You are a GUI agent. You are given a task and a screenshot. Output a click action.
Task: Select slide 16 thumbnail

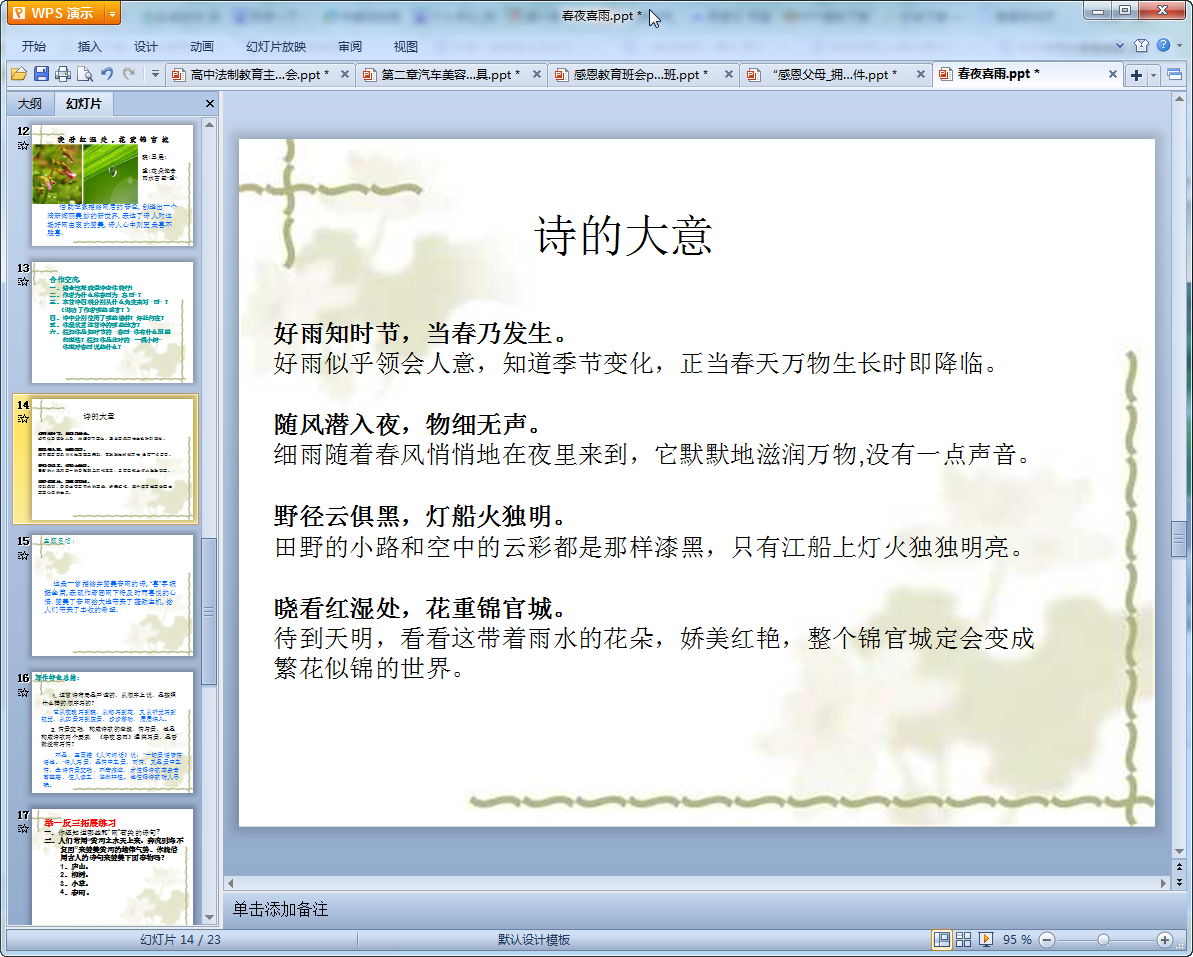[112, 732]
